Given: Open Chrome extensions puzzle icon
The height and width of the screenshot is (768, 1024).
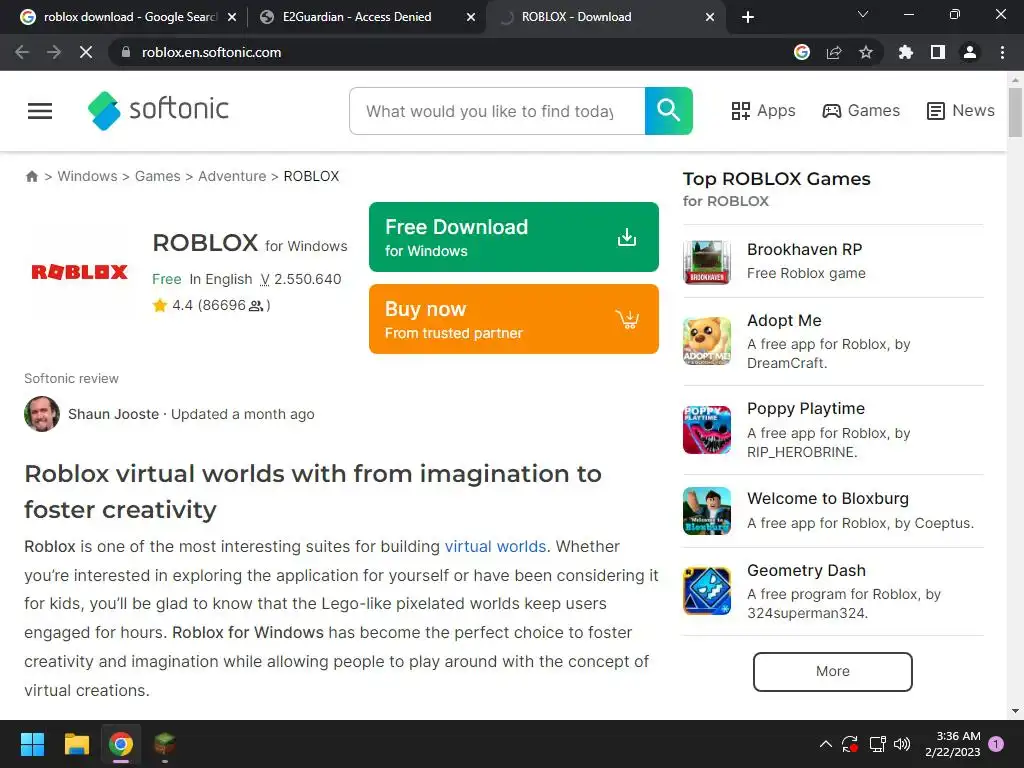Looking at the screenshot, I should (x=906, y=52).
